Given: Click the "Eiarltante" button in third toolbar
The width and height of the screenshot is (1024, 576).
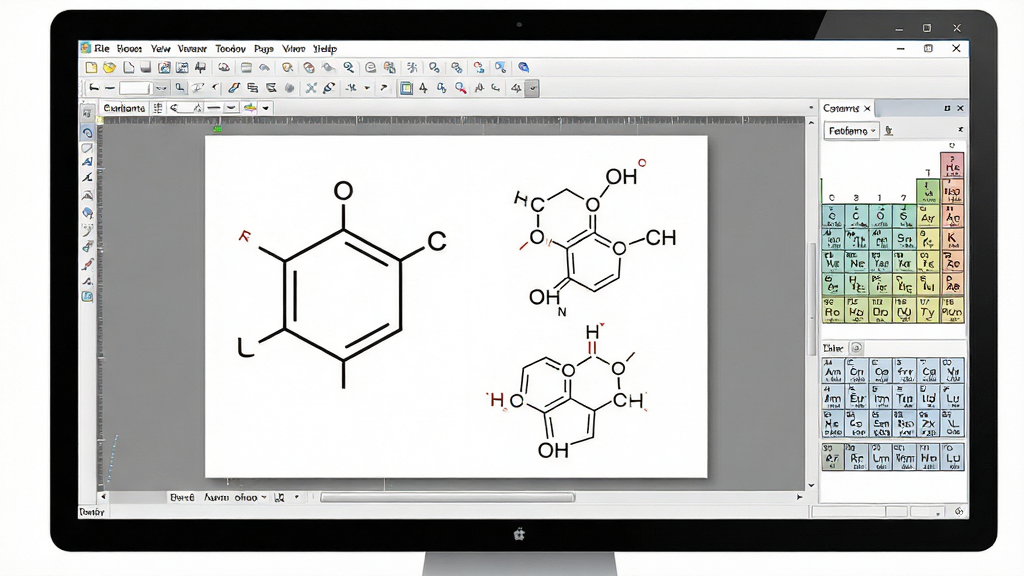Looking at the screenshot, I should pos(124,108).
